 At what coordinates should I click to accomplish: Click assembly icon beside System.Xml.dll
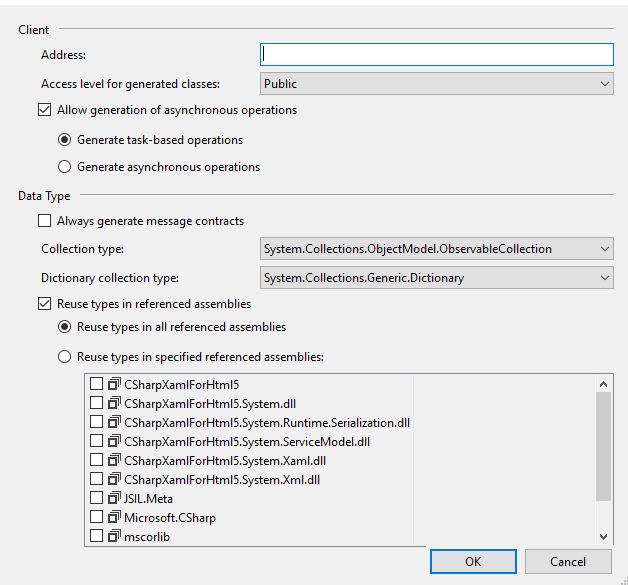point(114,479)
